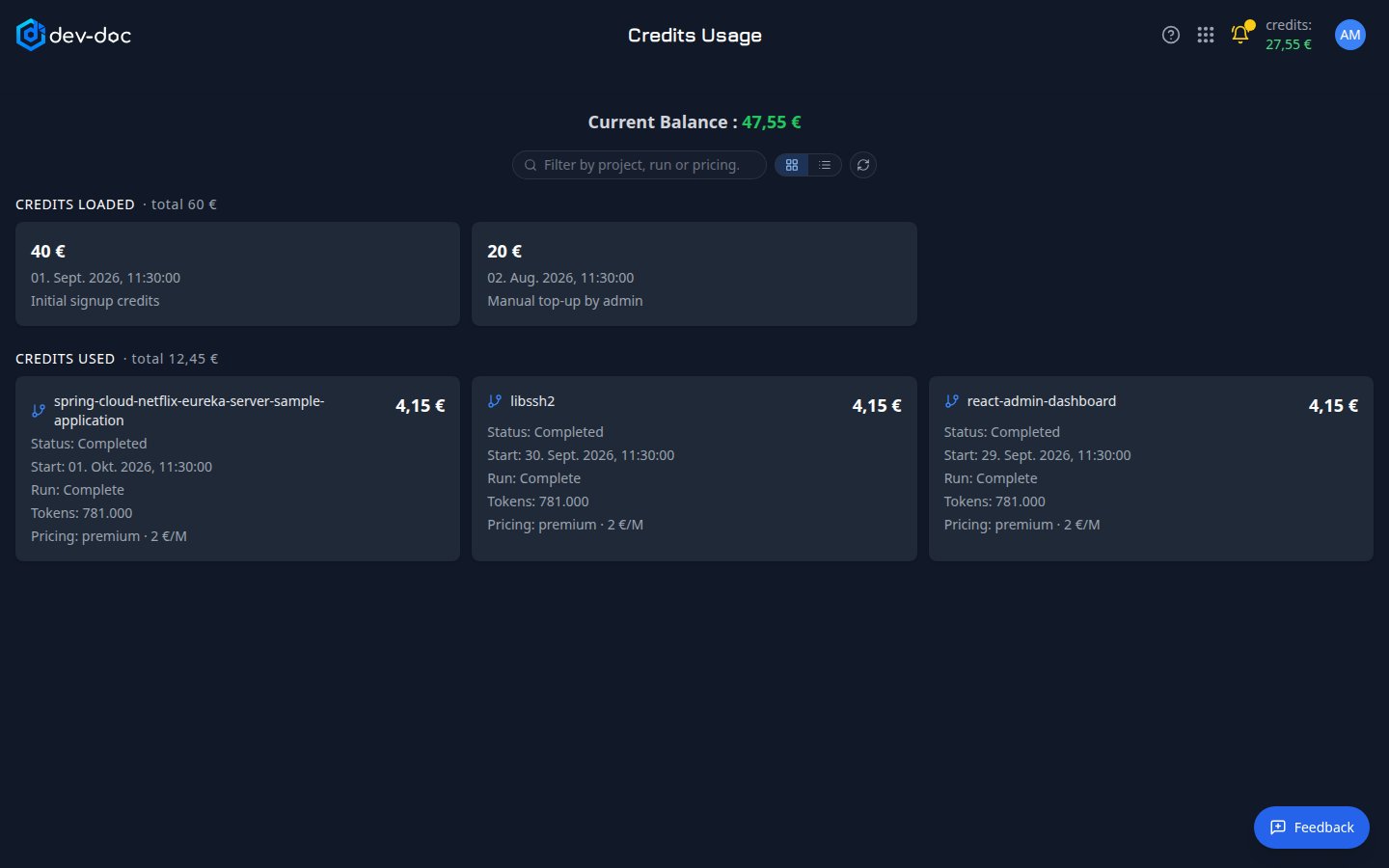The image size is (1389, 868).
Task: Click the Current Balance 47,55 € value
Action: pyautogui.click(x=772, y=122)
